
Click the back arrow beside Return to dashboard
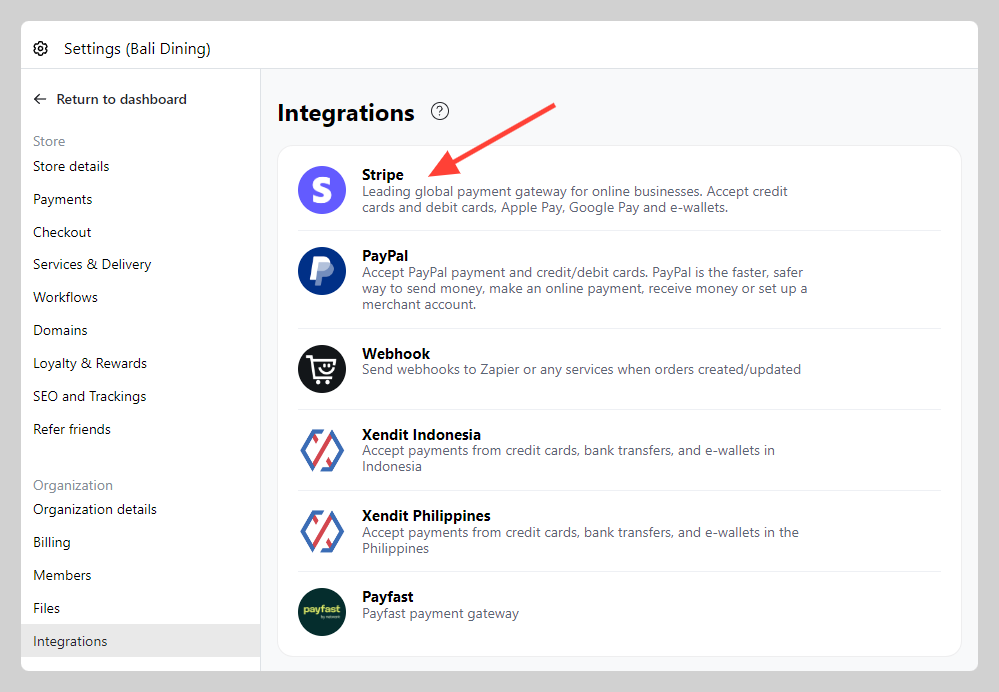click(40, 99)
